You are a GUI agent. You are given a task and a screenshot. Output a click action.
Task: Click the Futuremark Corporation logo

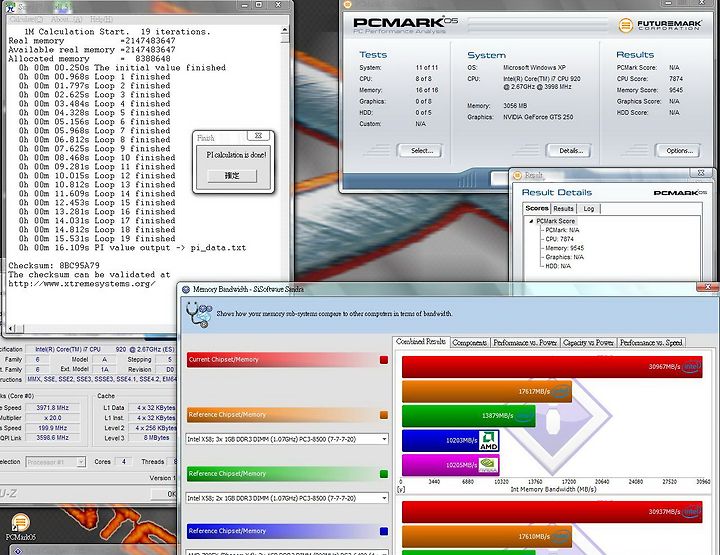coord(660,25)
